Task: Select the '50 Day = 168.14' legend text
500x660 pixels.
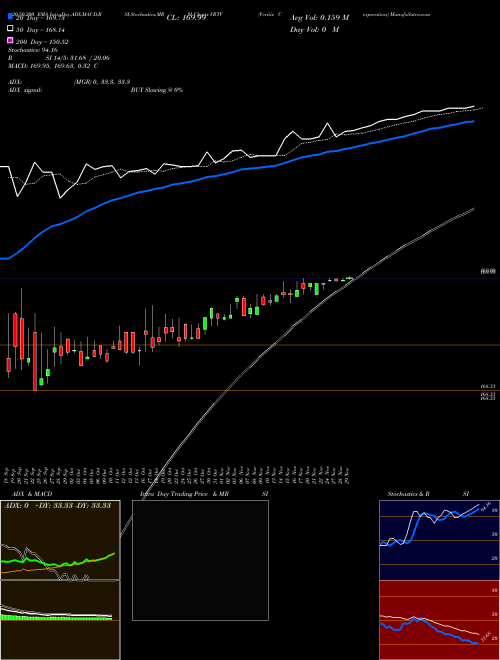Action: pyautogui.click(x=40, y=30)
